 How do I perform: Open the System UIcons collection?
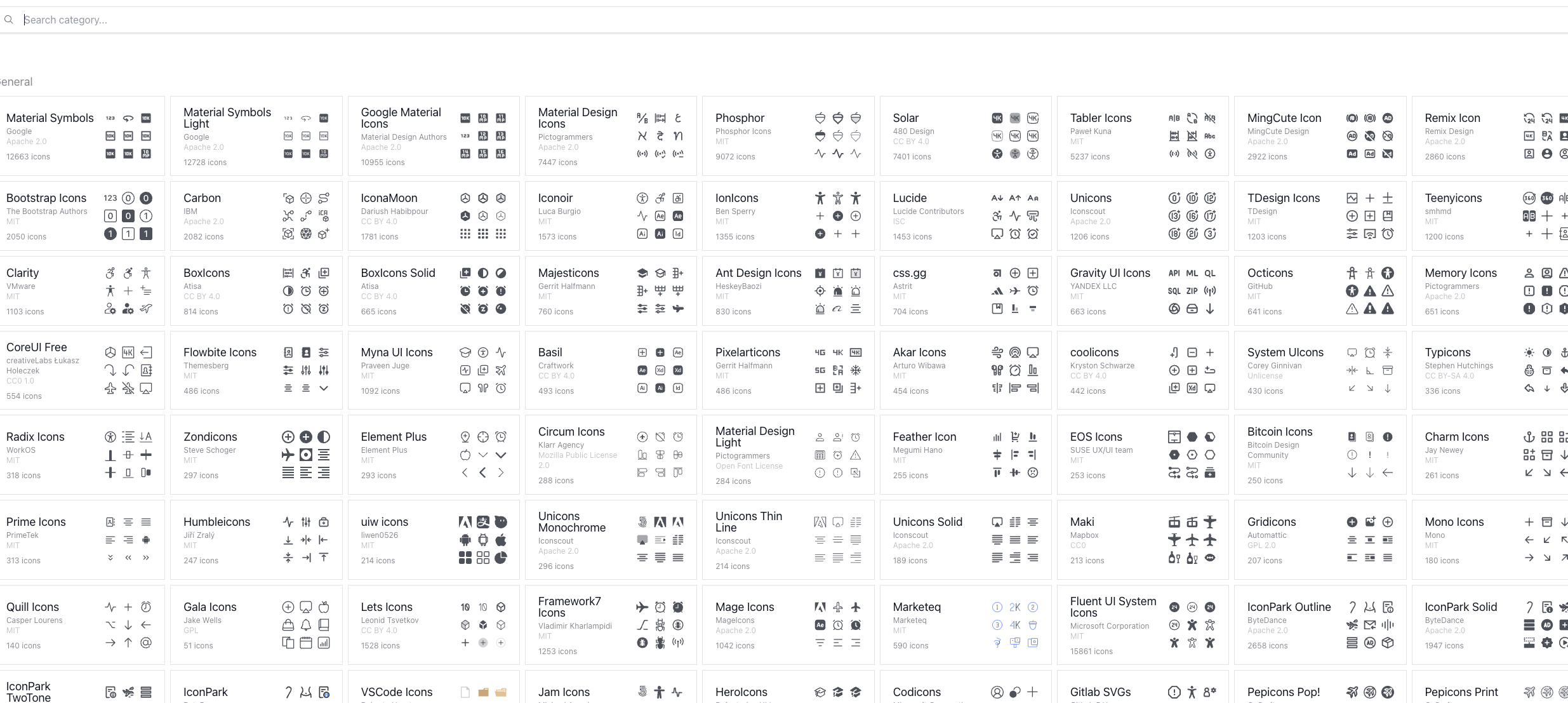coord(1320,370)
